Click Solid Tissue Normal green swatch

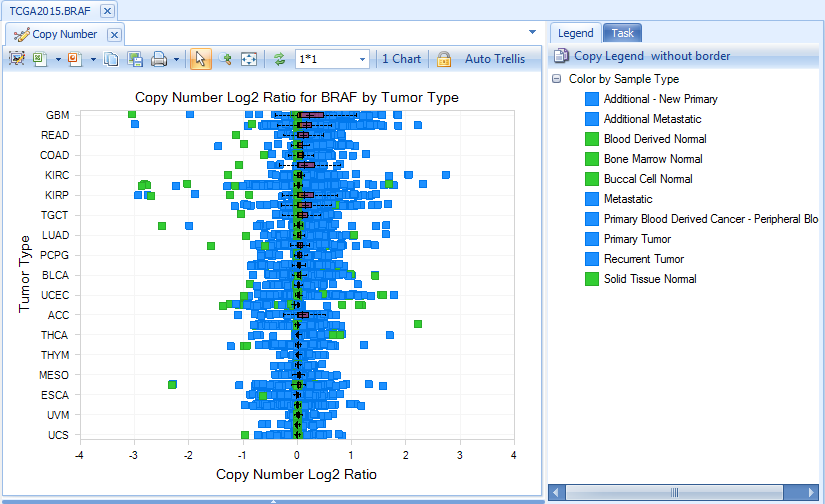point(592,279)
